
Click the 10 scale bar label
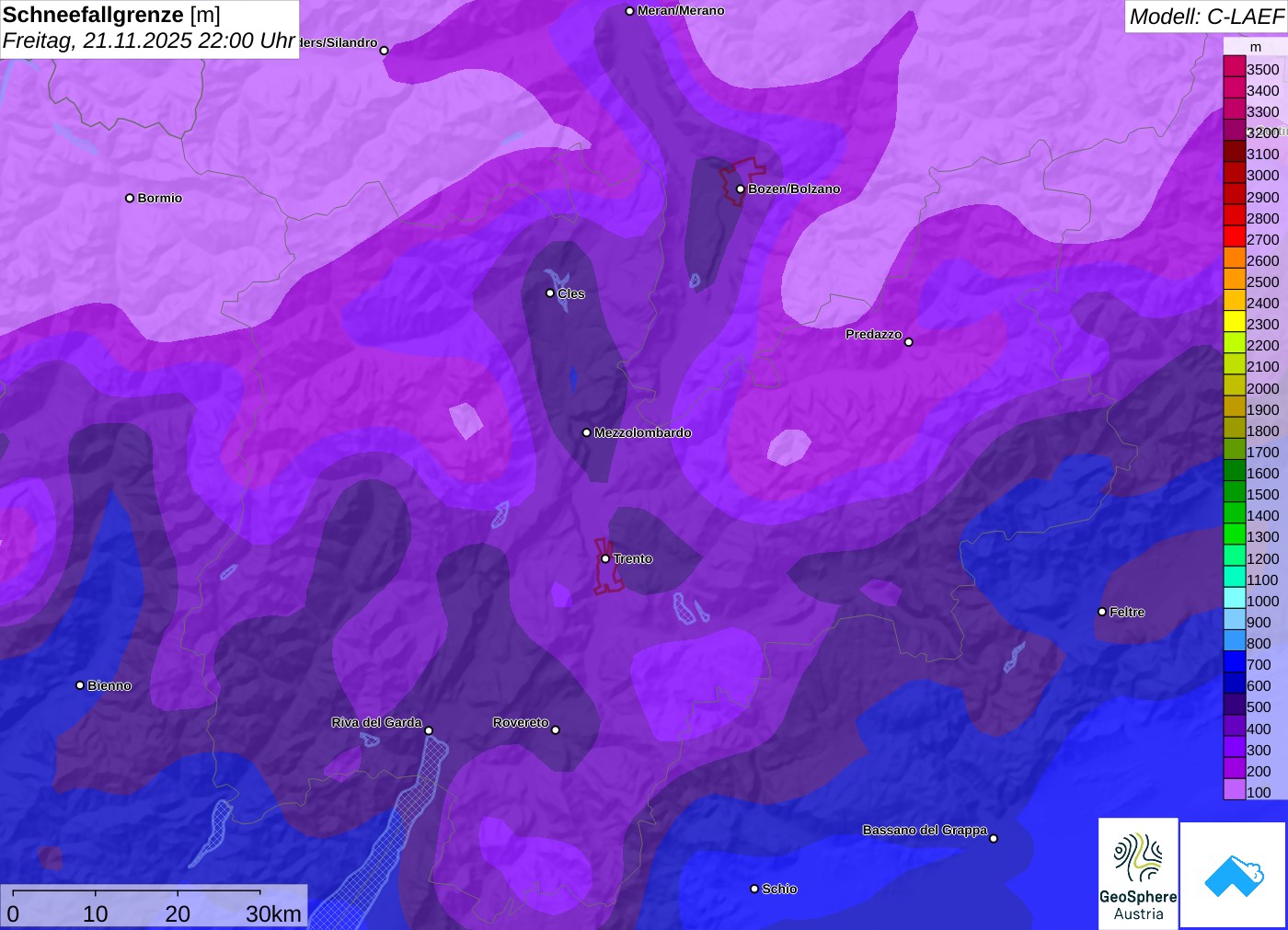(x=96, y=913)
